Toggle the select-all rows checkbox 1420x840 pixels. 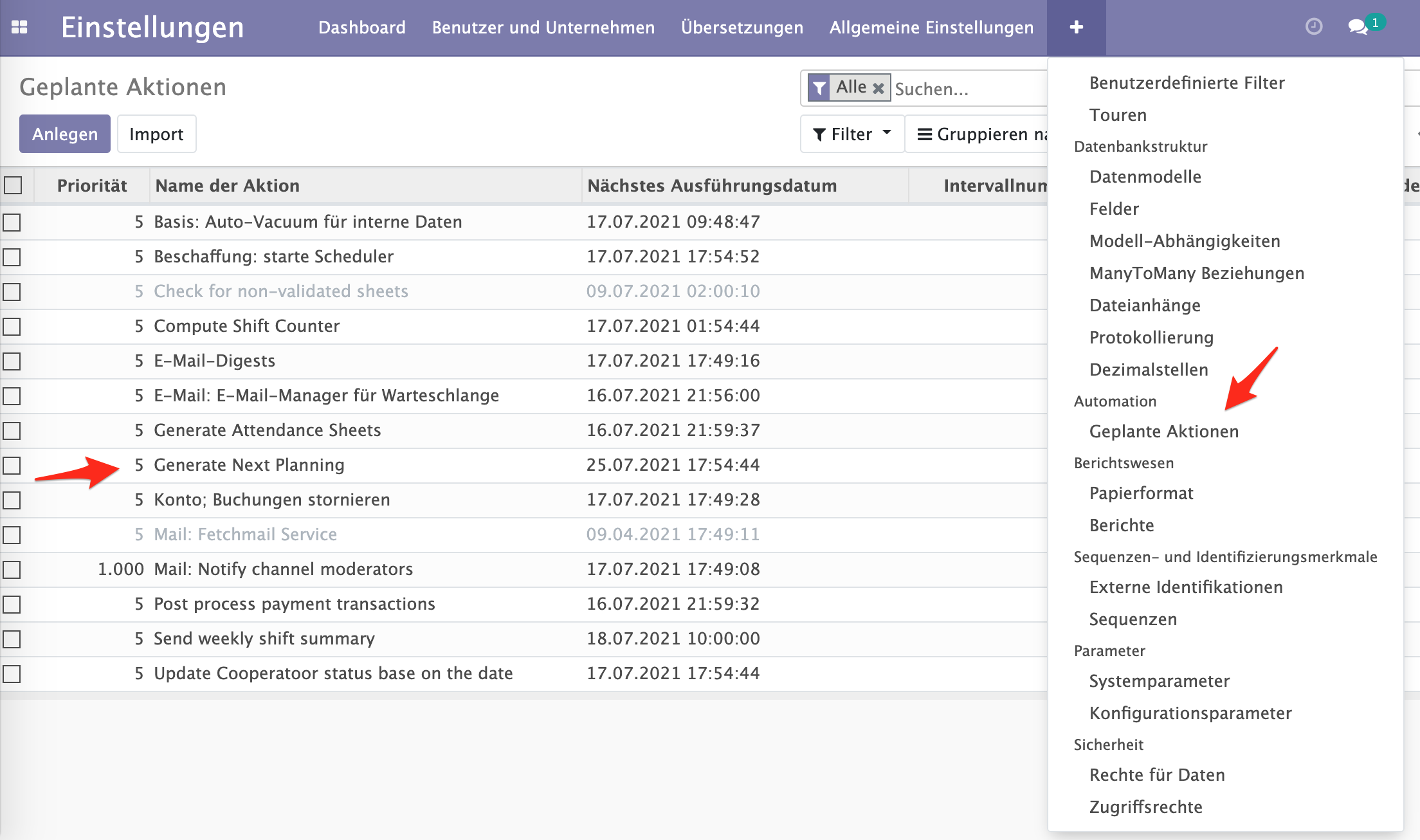tap(13, 185)
